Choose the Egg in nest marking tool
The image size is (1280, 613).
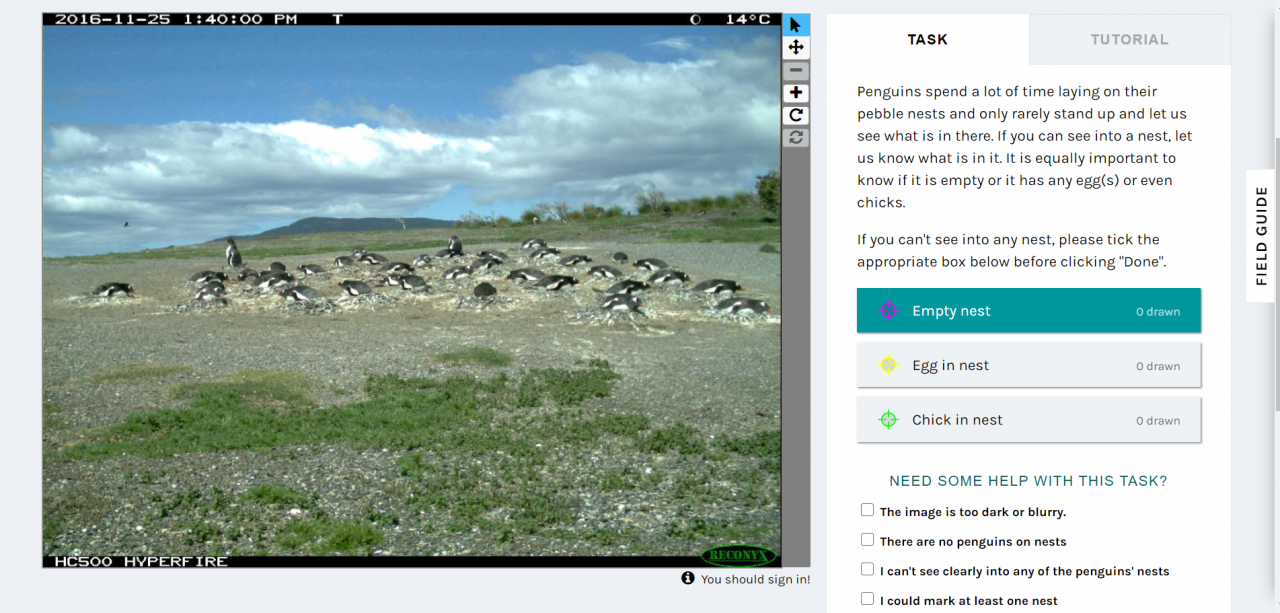tap(1029, 366)
